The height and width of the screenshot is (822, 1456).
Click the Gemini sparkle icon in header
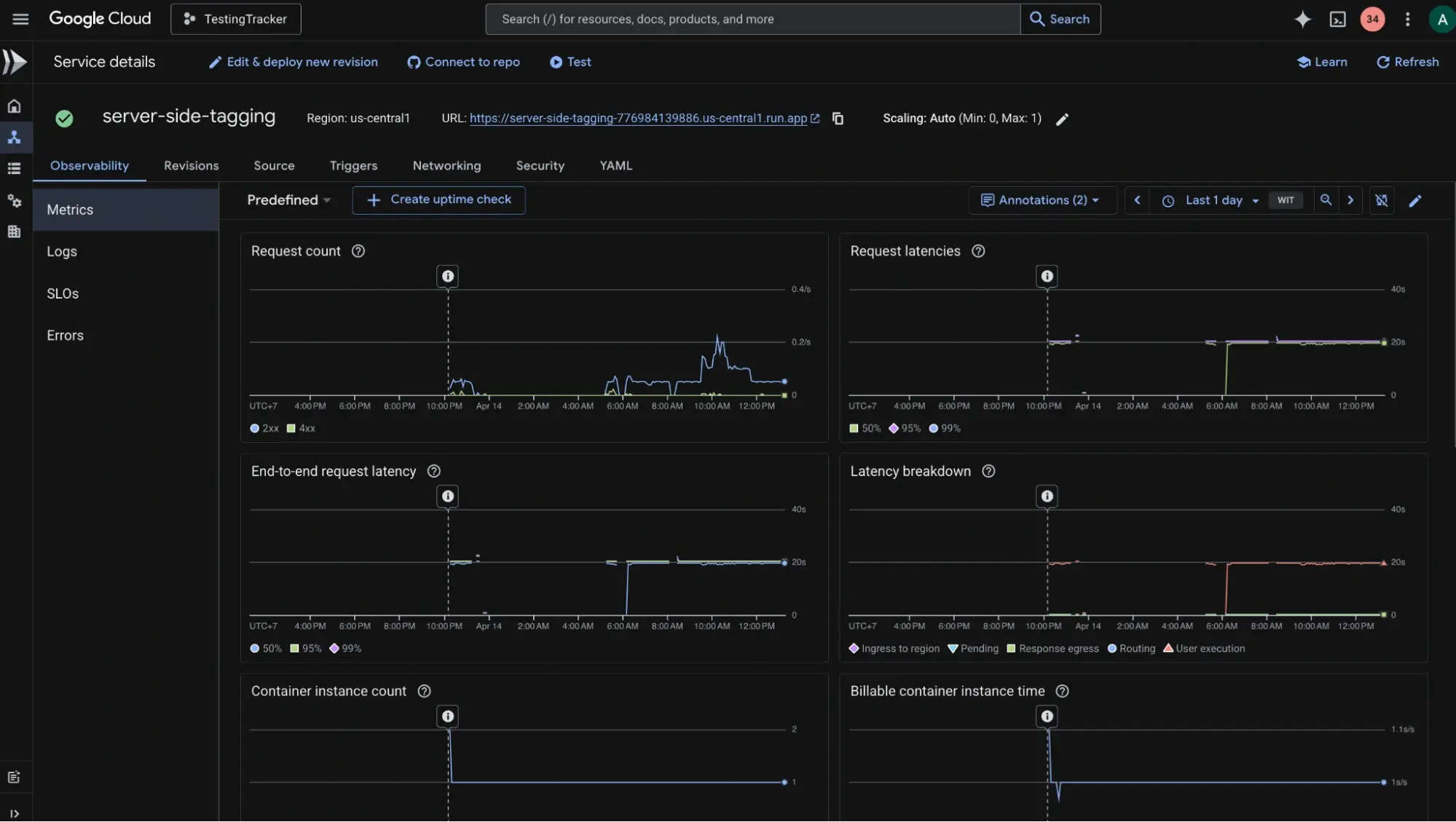[x=1302, y=19]
